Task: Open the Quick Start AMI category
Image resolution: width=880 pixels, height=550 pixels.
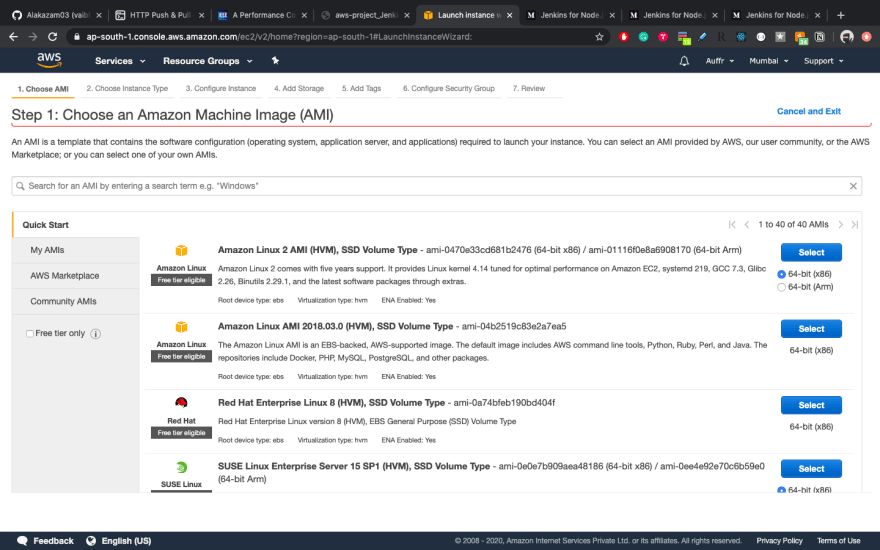Action: pos(76,224)
